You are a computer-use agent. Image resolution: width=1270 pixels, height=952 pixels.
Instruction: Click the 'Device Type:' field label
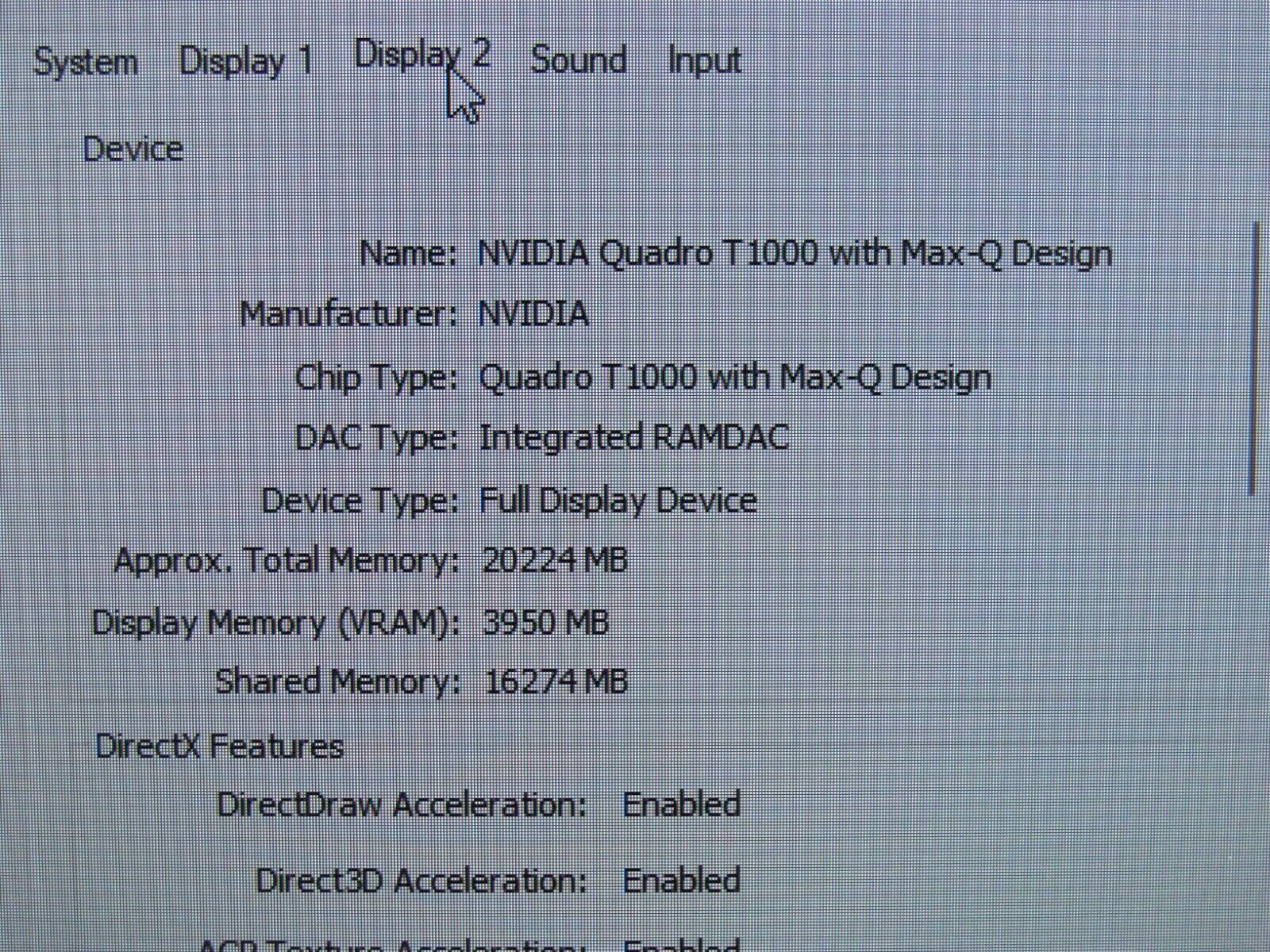pyautogui.click(x=360, y=501)
